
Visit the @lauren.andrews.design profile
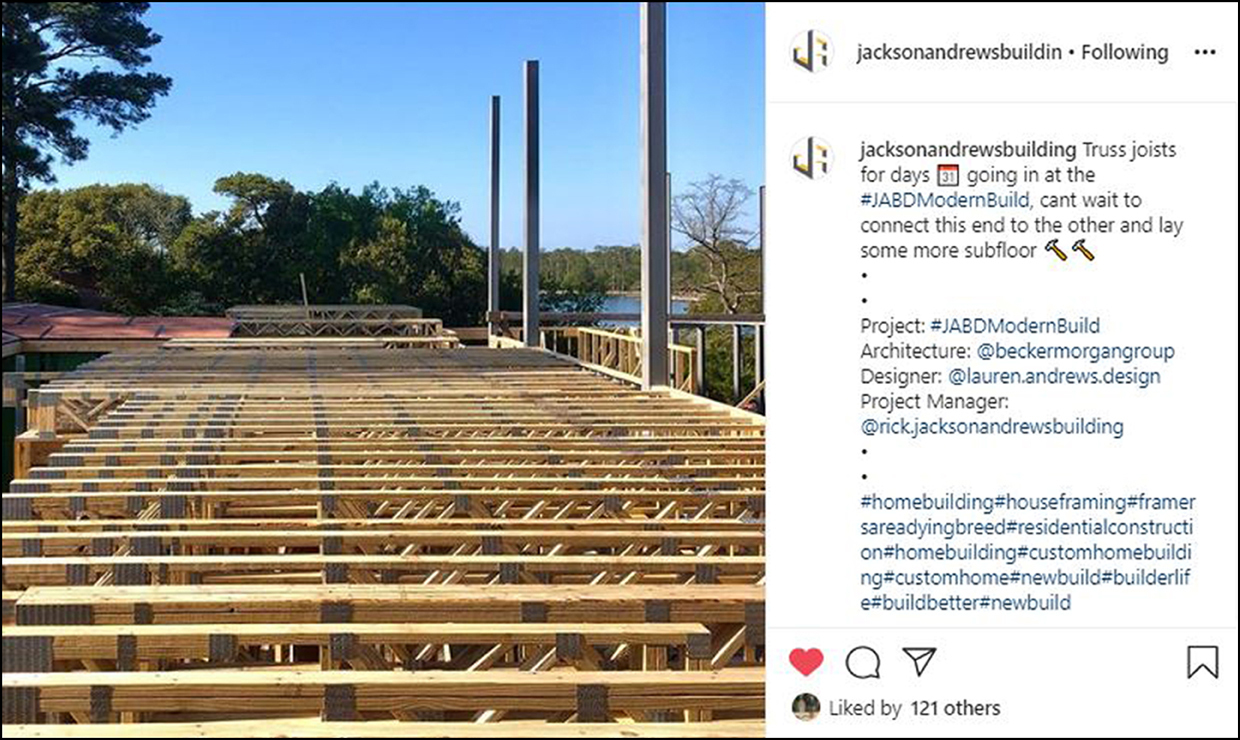click(1054, 377)
